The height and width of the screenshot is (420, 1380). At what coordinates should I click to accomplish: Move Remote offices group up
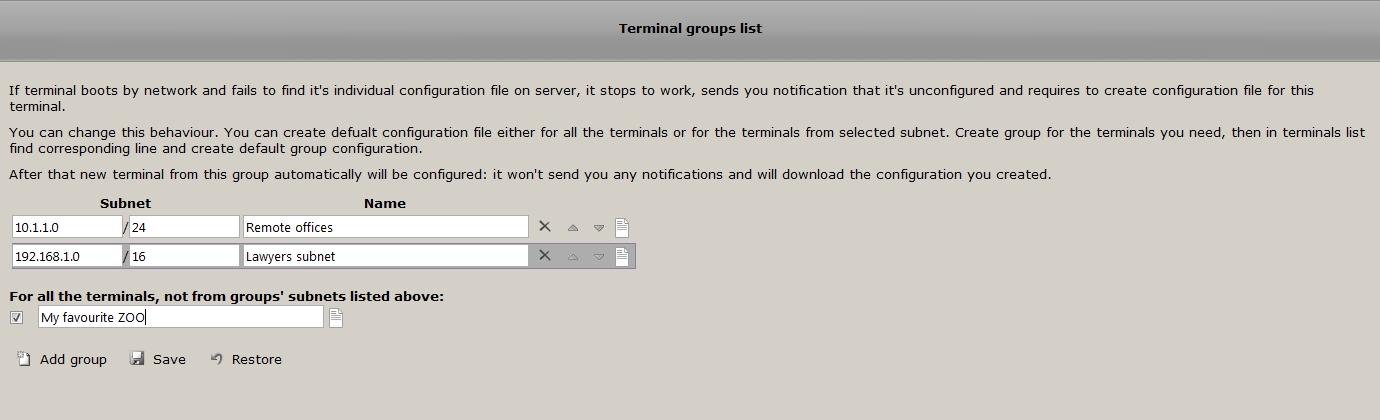coord(573,228)
